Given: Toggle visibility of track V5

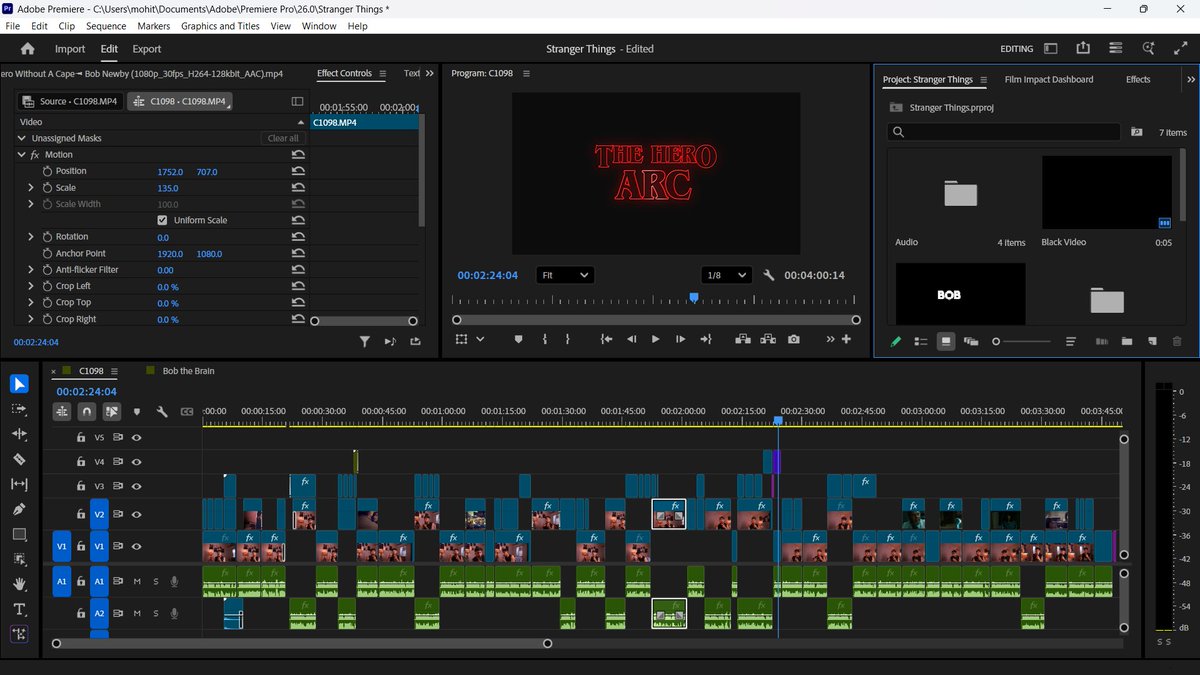Looking at the screenshot, I should click(137, 437).
